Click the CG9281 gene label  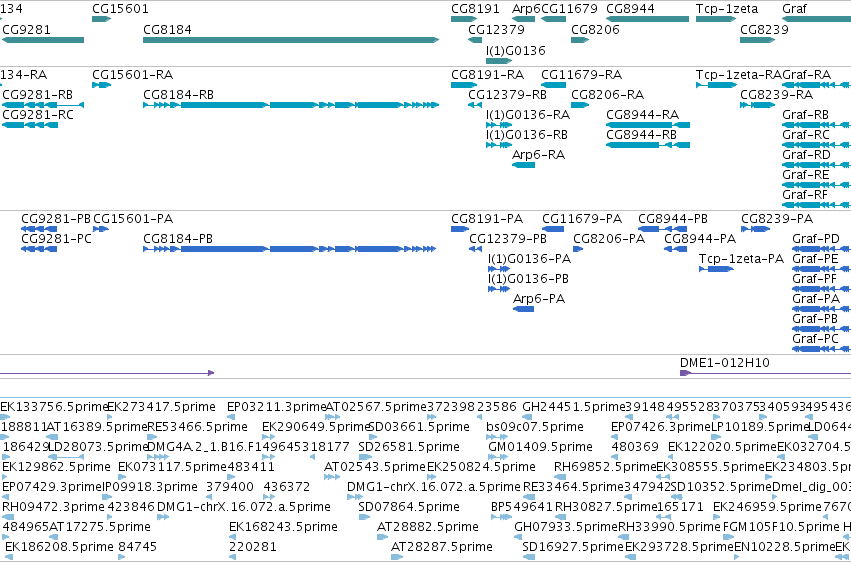click(x=27, y=29)
